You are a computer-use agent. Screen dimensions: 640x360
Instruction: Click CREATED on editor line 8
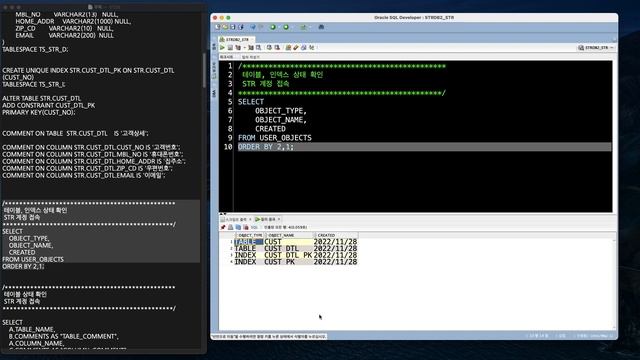[270, 129]
